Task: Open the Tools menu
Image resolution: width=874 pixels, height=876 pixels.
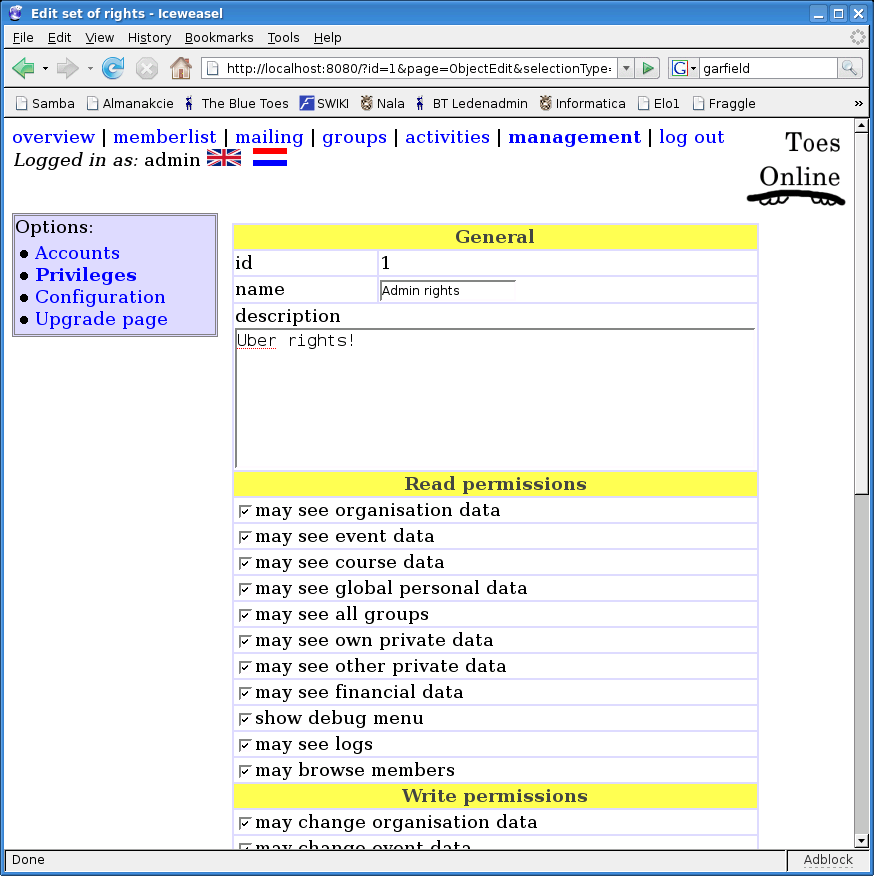Action: pos(283,37)
